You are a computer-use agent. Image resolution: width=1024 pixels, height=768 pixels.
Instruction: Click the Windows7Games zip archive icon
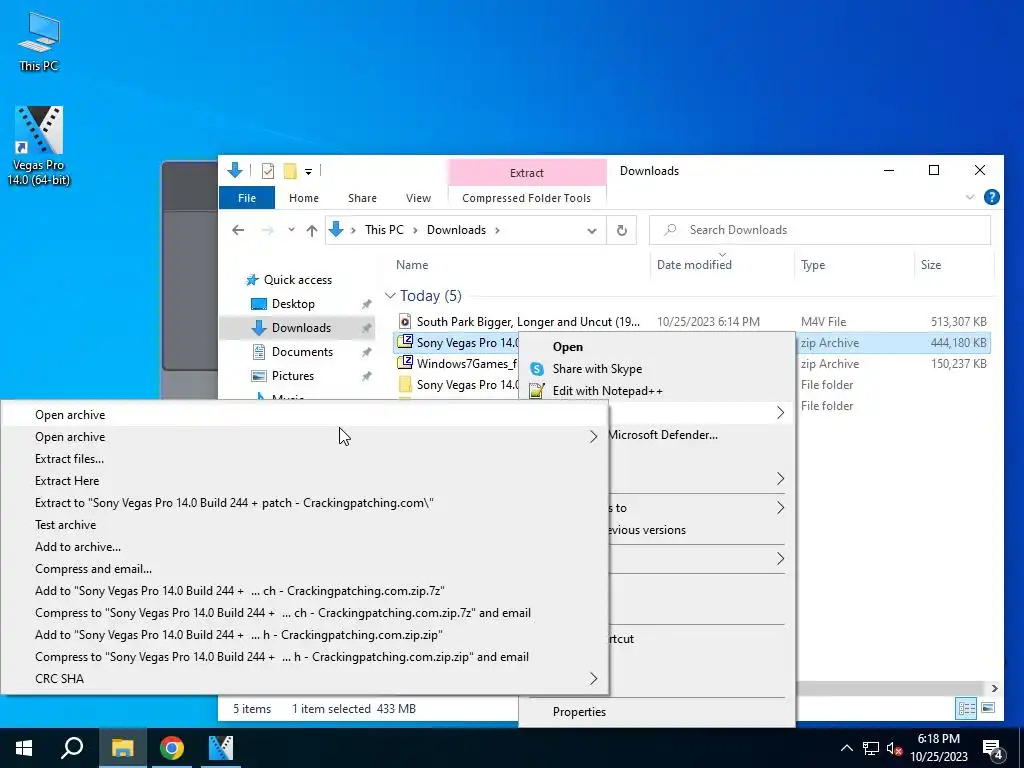pyautogui.click(x=406, y=362)
